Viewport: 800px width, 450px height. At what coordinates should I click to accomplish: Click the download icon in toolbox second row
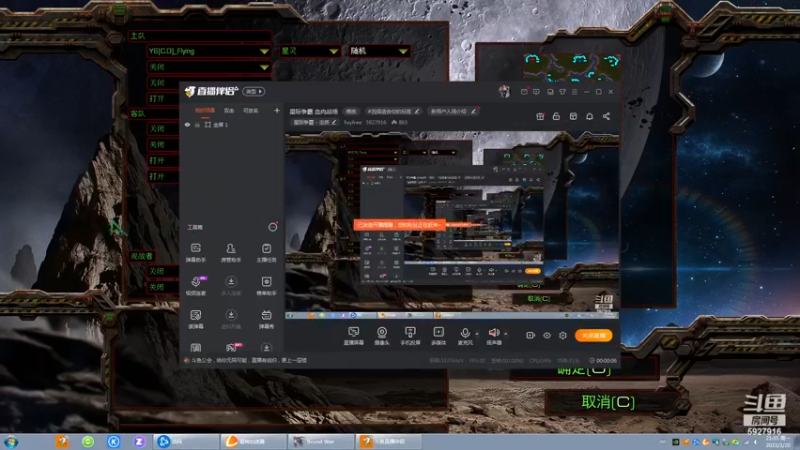click(231, 282)
